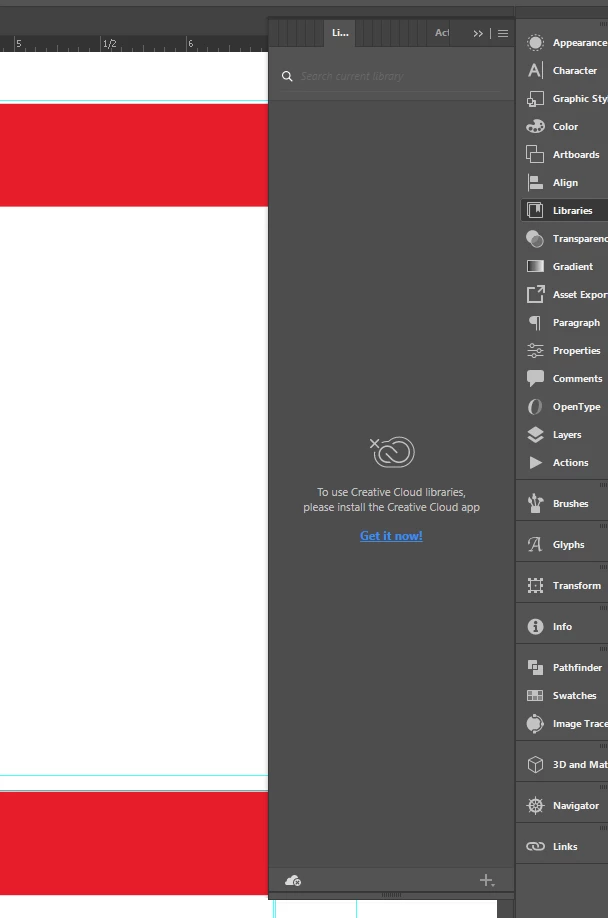Viewport: 608px width, 918px height.
Task: Open the Character panel icon
Action: (x=535, y=70)
